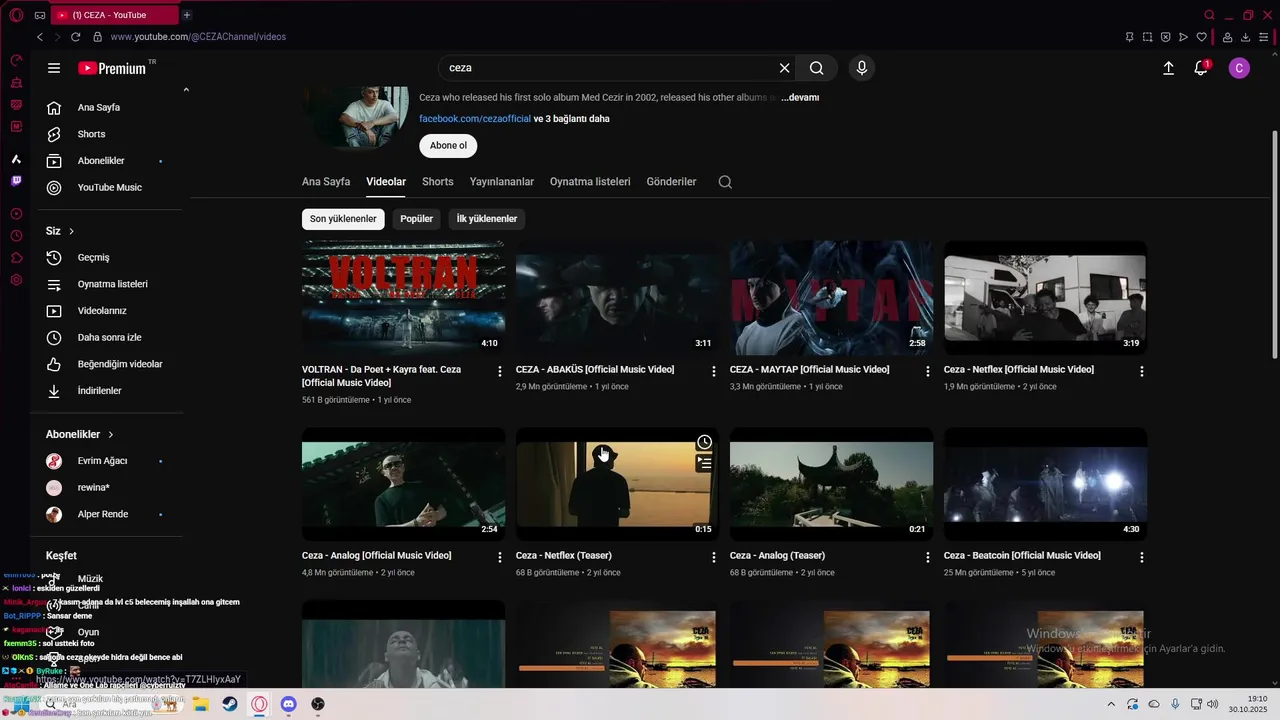Open more options for Beatcoin video
The image size is (1280, 720).
click(x=1142, y=557)
